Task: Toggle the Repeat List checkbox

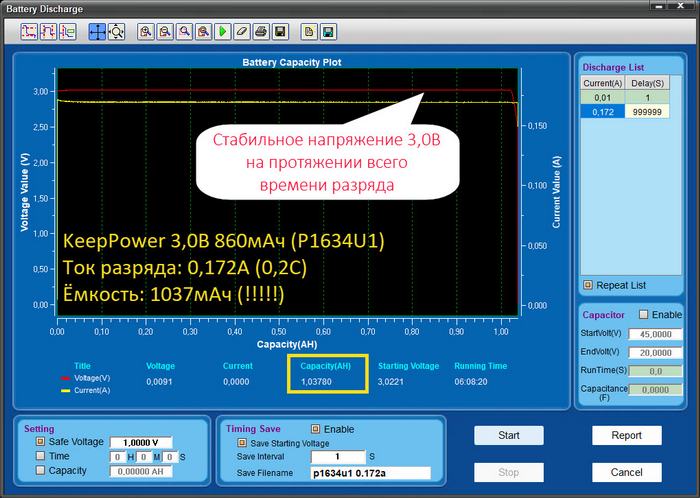Action: point(587,285)
